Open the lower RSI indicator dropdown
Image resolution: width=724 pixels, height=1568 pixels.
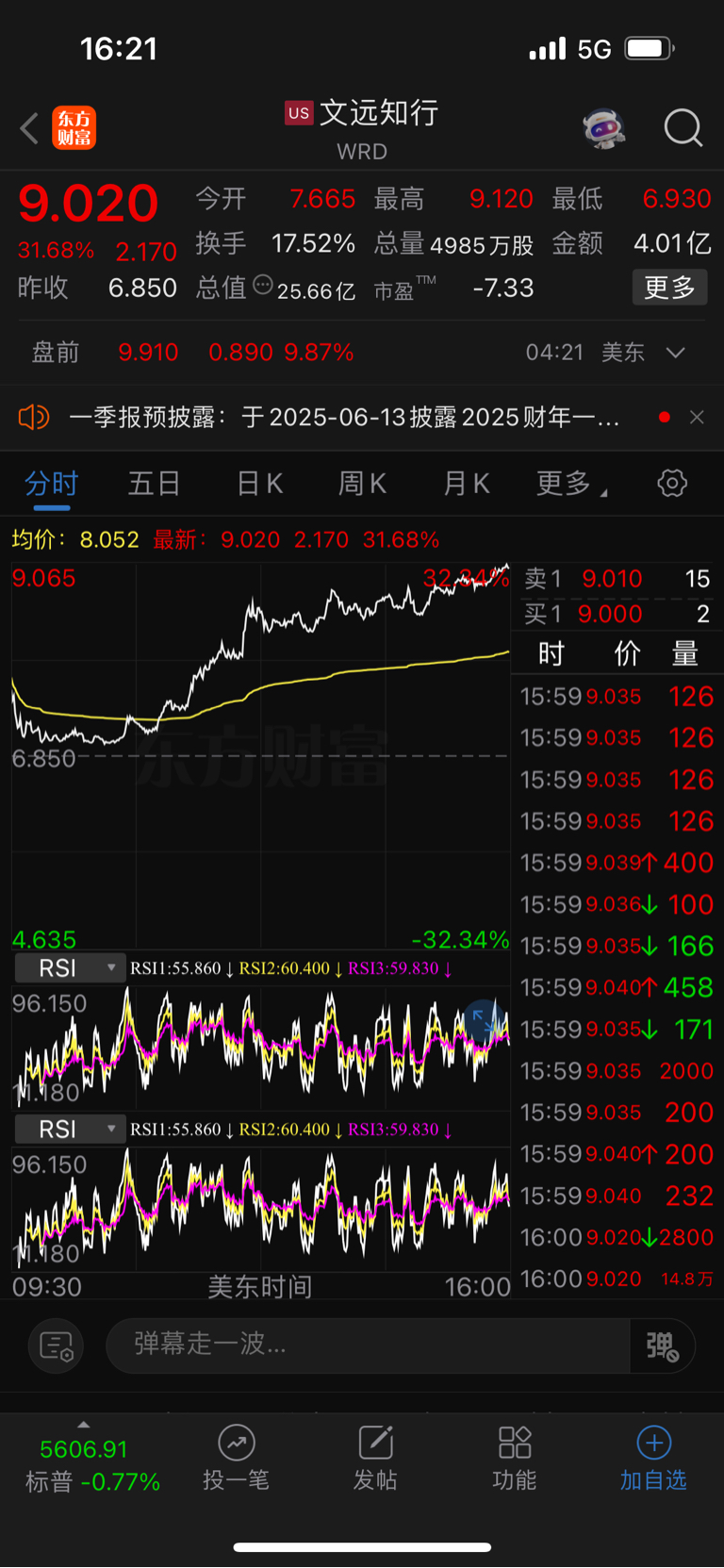[x=70, y=1130]
